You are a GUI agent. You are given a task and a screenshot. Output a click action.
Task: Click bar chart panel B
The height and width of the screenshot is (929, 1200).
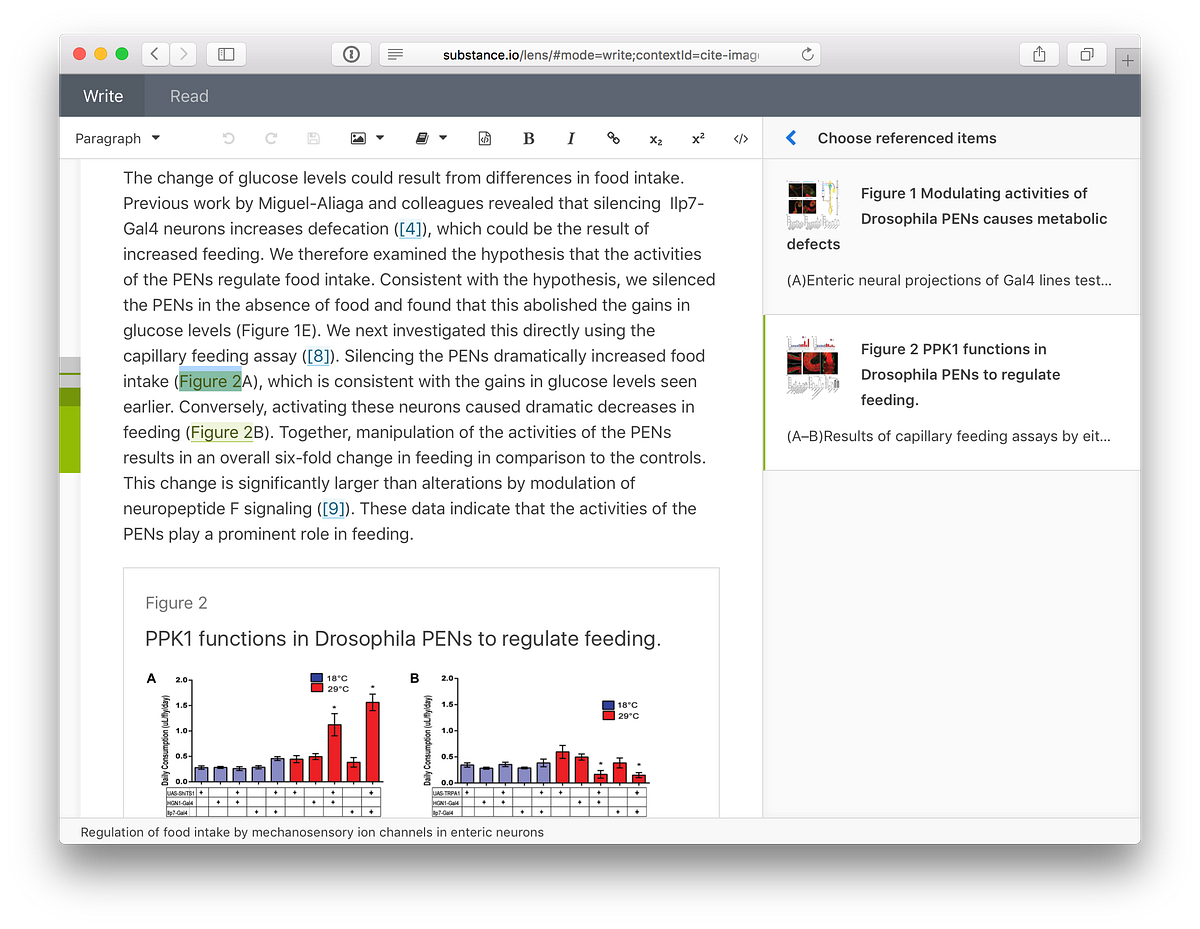tap(529, 743)
